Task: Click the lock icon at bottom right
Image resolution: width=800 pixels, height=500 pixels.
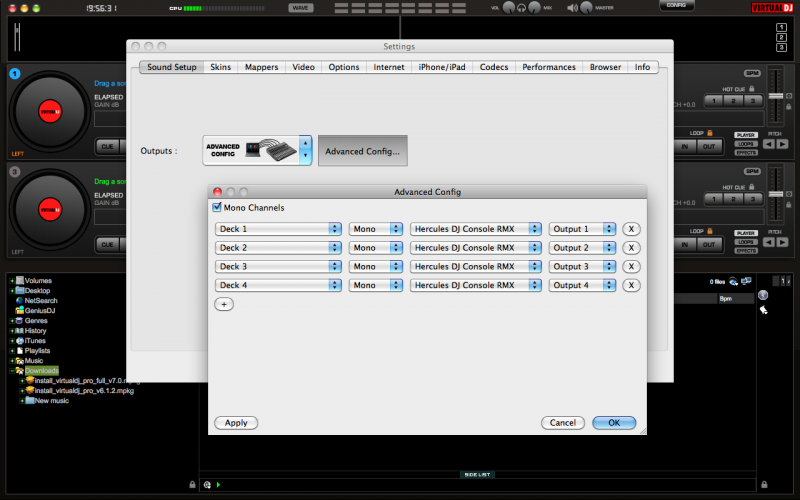Action: (764, 485)
